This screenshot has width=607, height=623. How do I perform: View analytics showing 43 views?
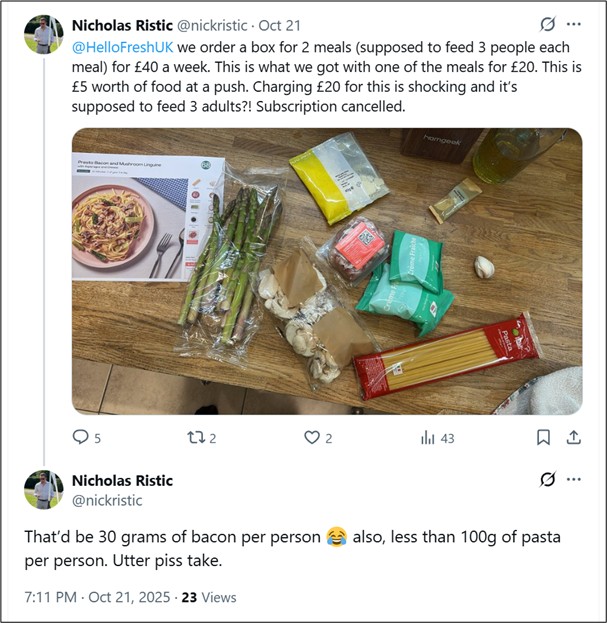[437, 437]
